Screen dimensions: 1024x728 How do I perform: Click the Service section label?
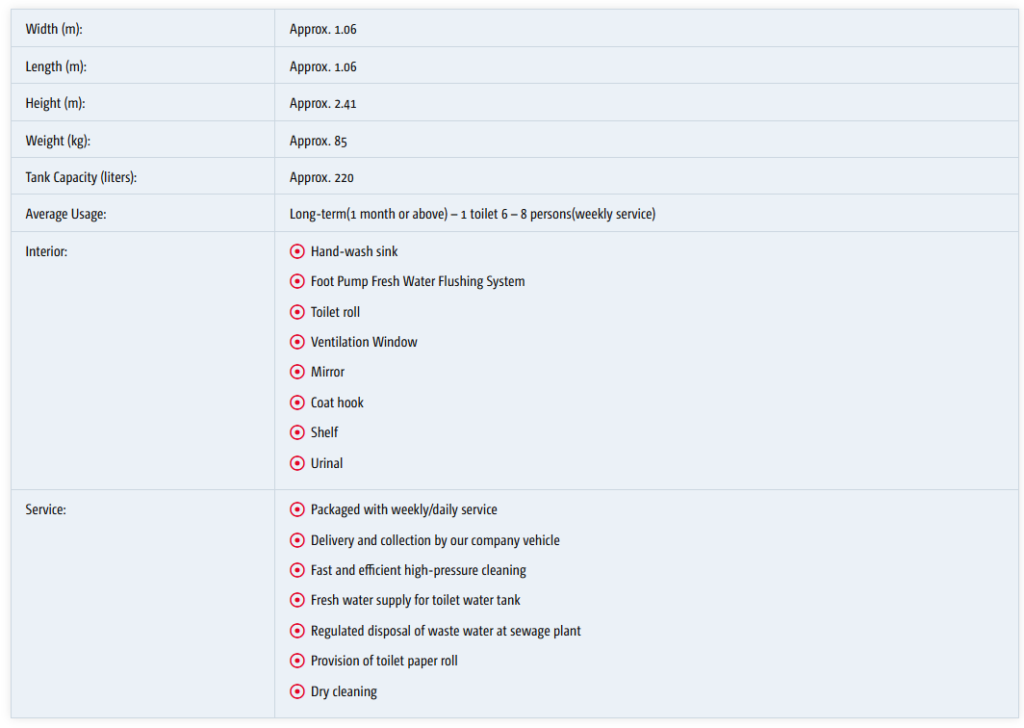click(x=46, y=510)
